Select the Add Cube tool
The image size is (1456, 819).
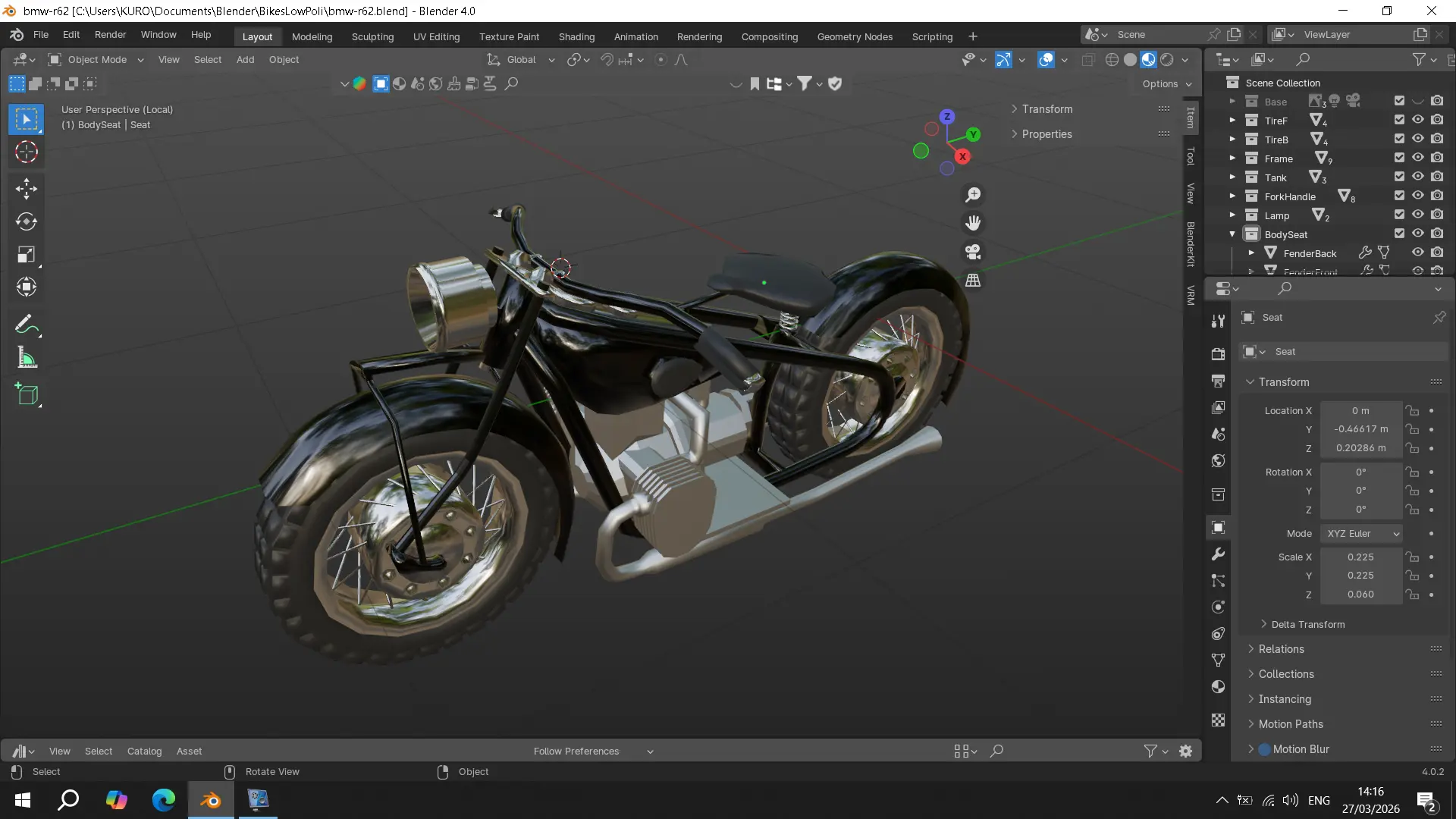tap(27, 394)
